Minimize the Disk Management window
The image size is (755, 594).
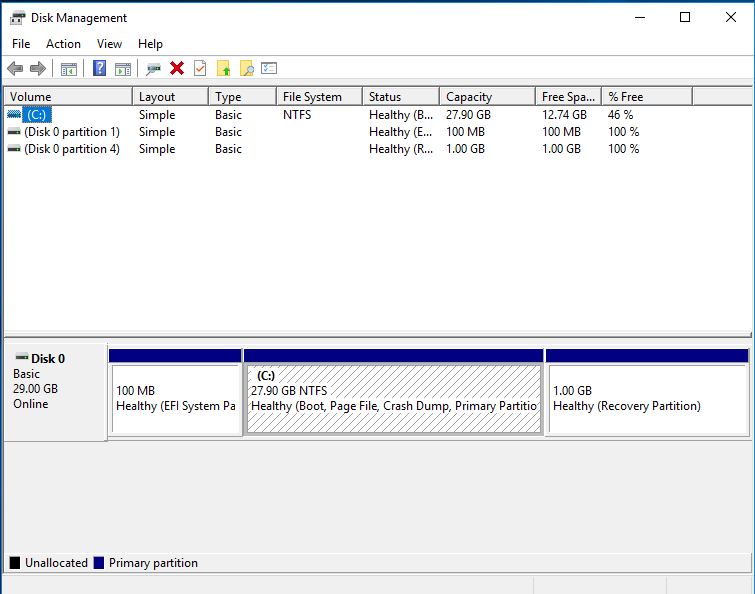[640, 17]
